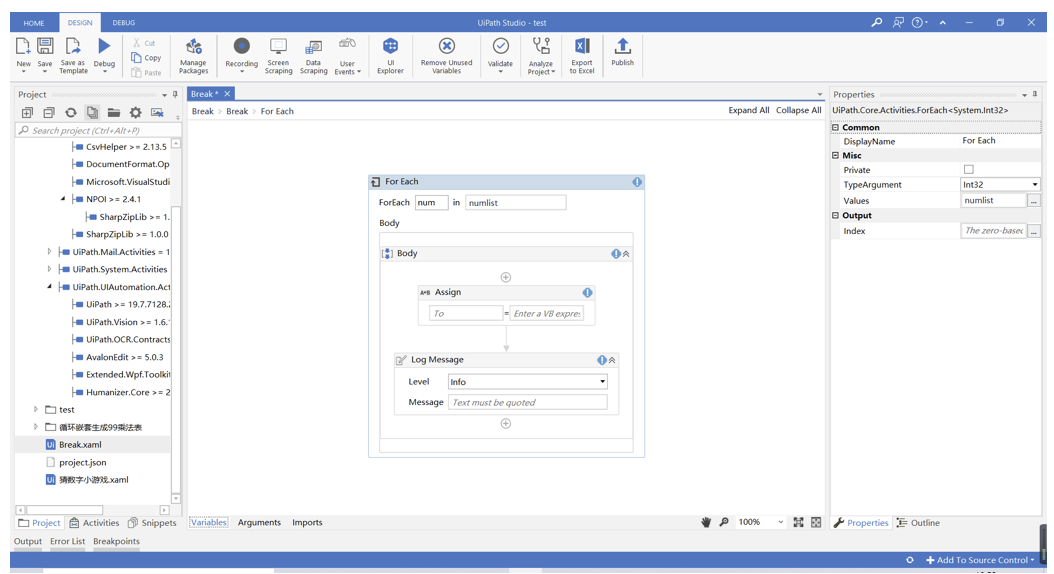Open the Outline tab
This screenshot has width=1054, height=574.
[x=918, y=523]
